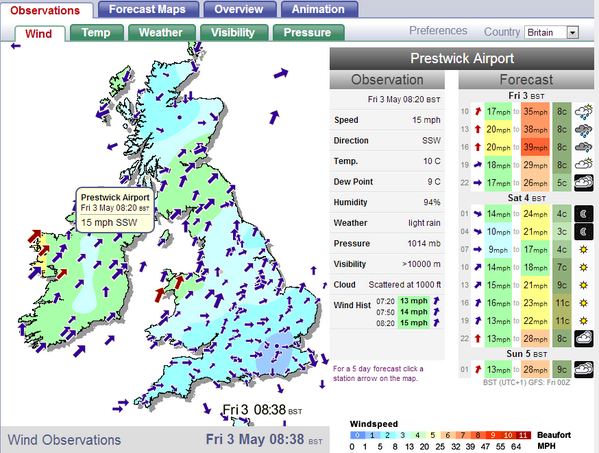Switch to the Temp sub-tab
This screenshot has width=599, height=453.
click(x=96, y=33)
